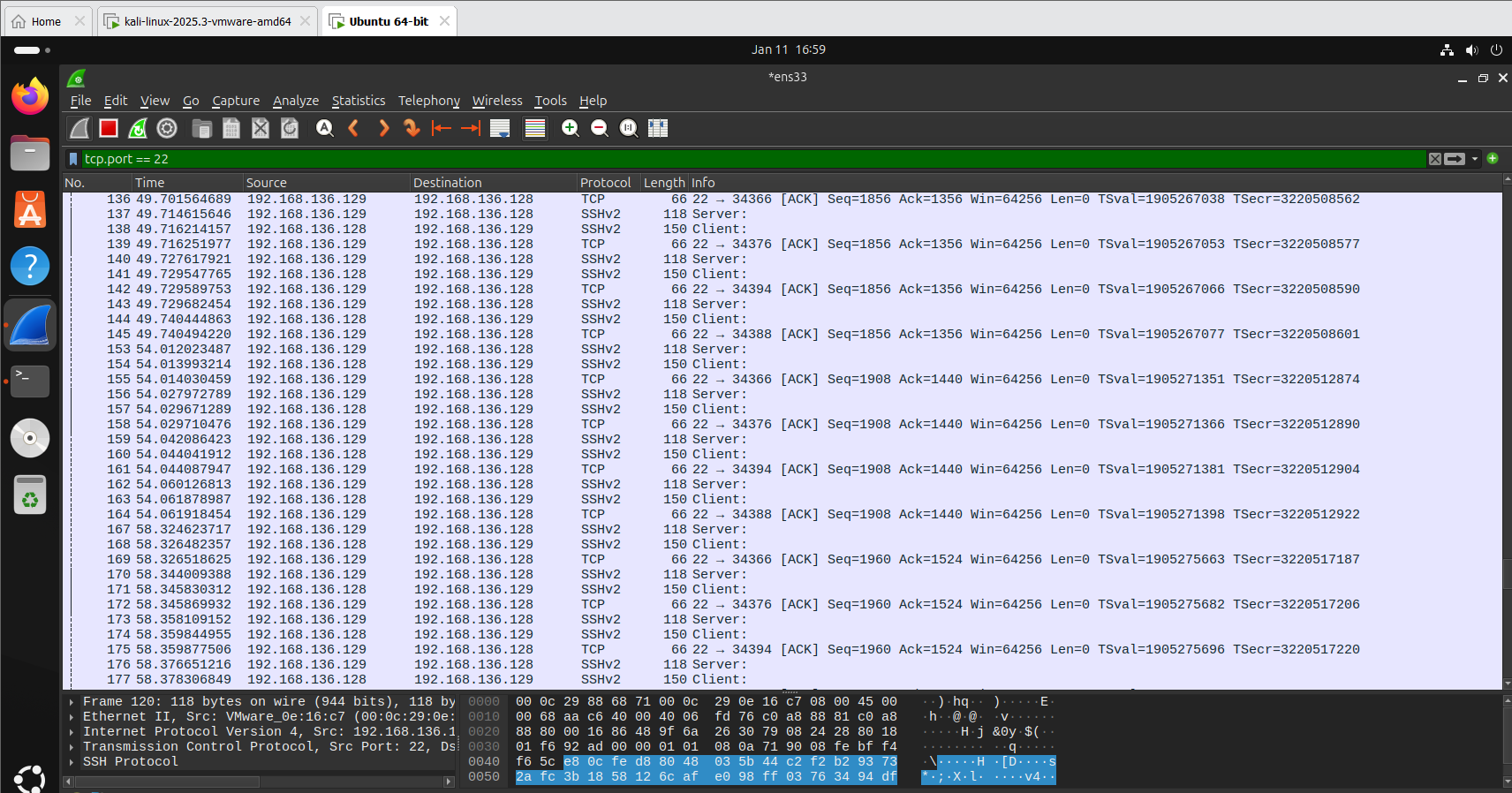Click Go to specified packet icon
The image size is (1512, 793).
tap(412, 129)
